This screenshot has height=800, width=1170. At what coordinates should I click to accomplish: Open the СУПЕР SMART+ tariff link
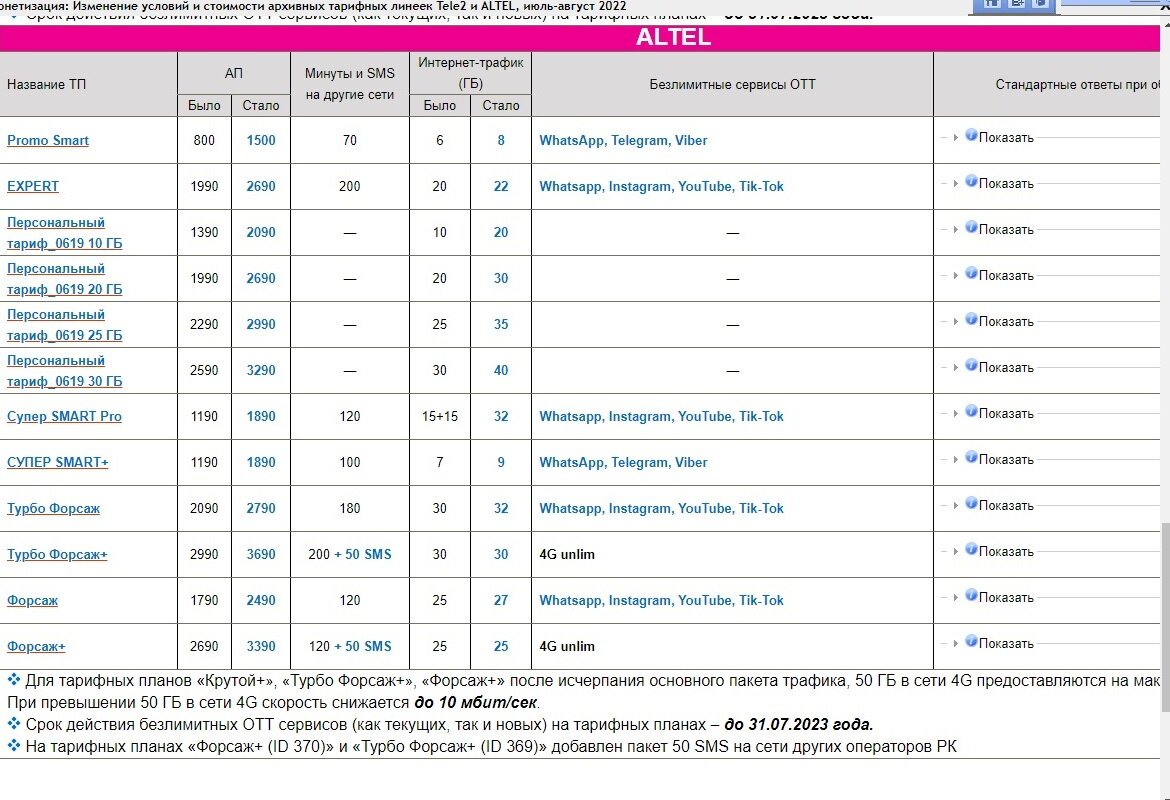click(x=57, y=463)
